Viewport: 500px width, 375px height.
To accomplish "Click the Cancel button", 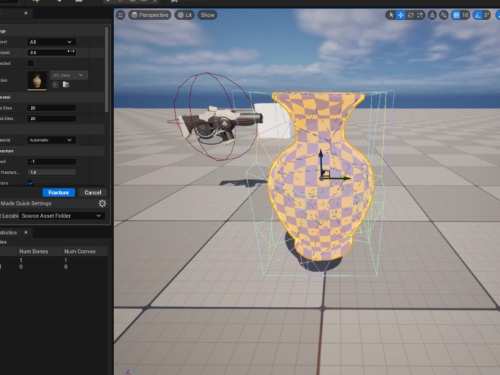I will click(x=93, y=193).
